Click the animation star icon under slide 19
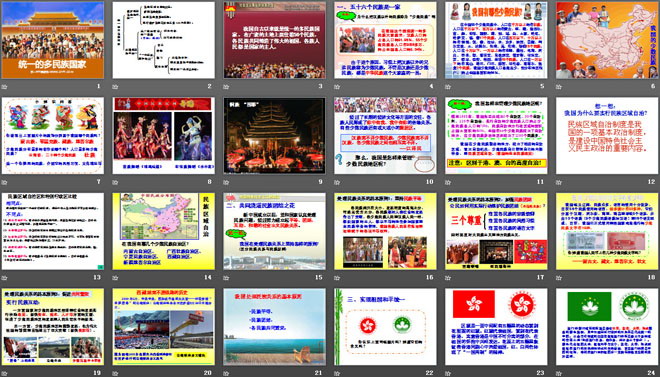 [5, 373]
